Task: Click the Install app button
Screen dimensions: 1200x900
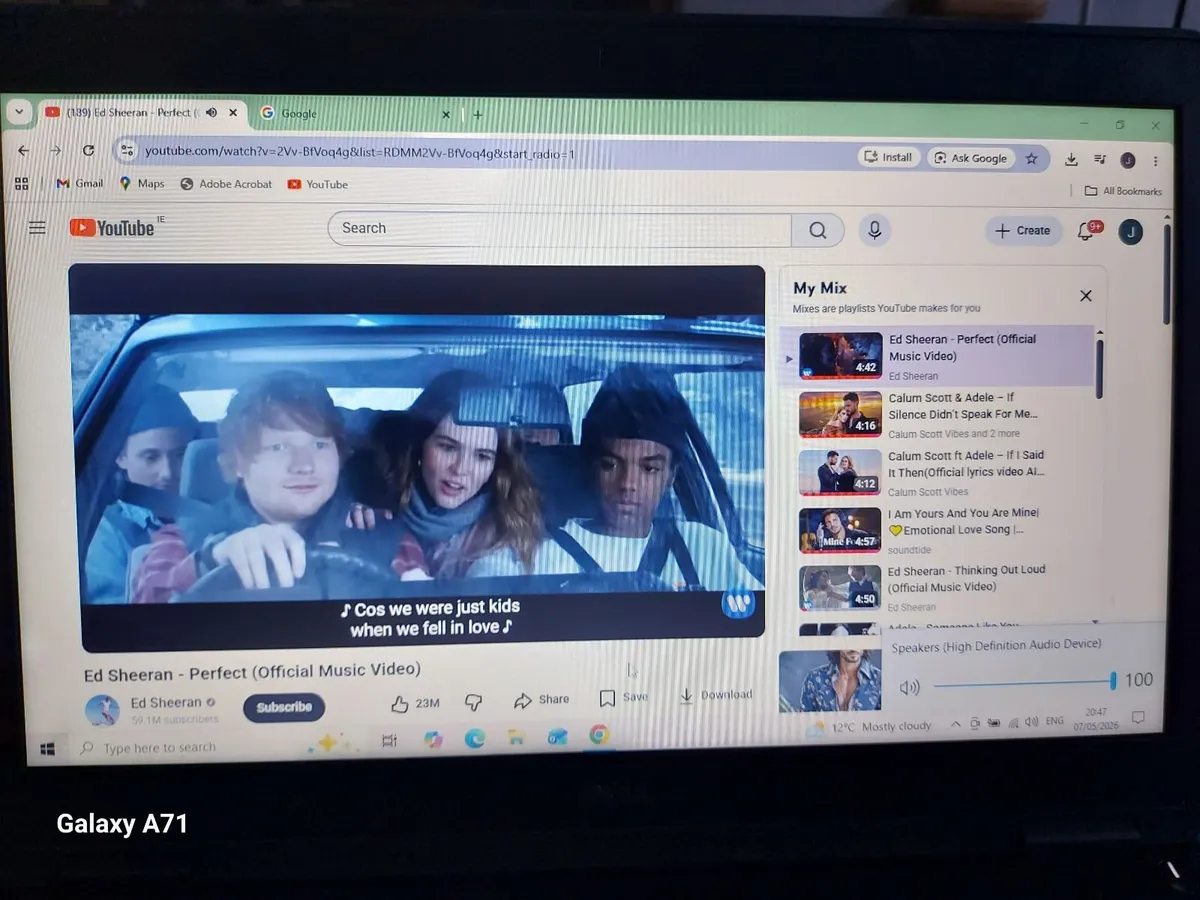Action: point(888,157)
